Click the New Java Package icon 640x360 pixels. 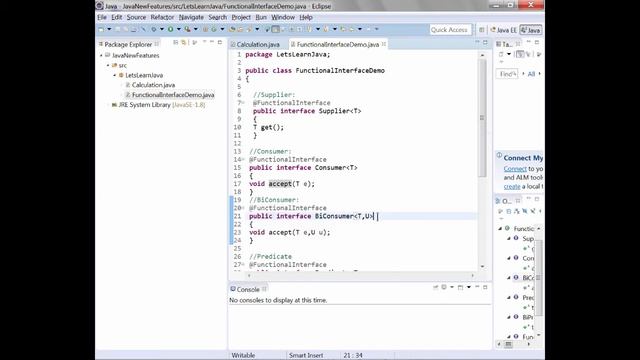[x=205, y=29]
